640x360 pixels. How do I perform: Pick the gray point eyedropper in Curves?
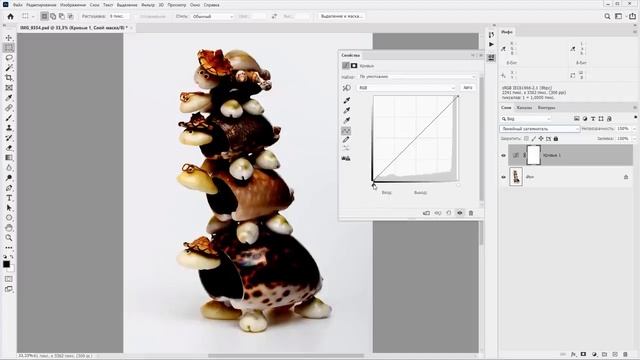pos(347,110)
